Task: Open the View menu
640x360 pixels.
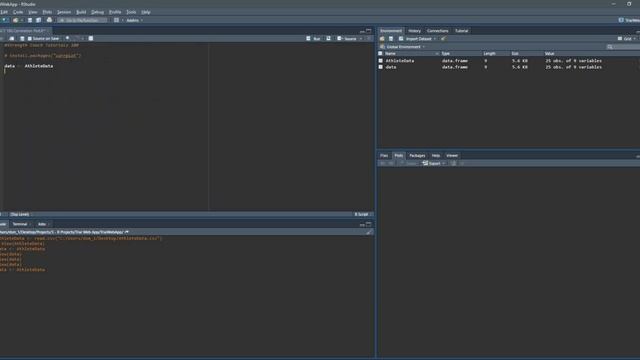Action: tap(33, 12)
